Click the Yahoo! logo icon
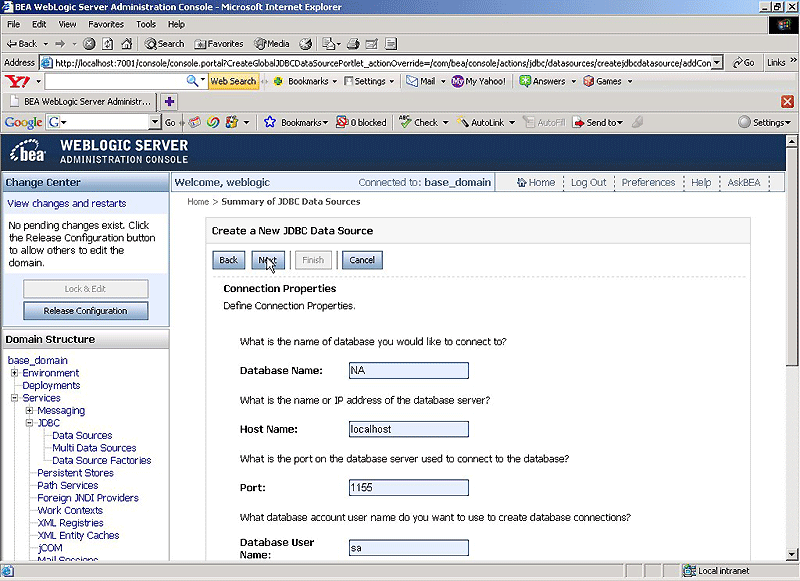Image resolution: width=800 pixels, height=581 pixels. (x=17, y=81)
